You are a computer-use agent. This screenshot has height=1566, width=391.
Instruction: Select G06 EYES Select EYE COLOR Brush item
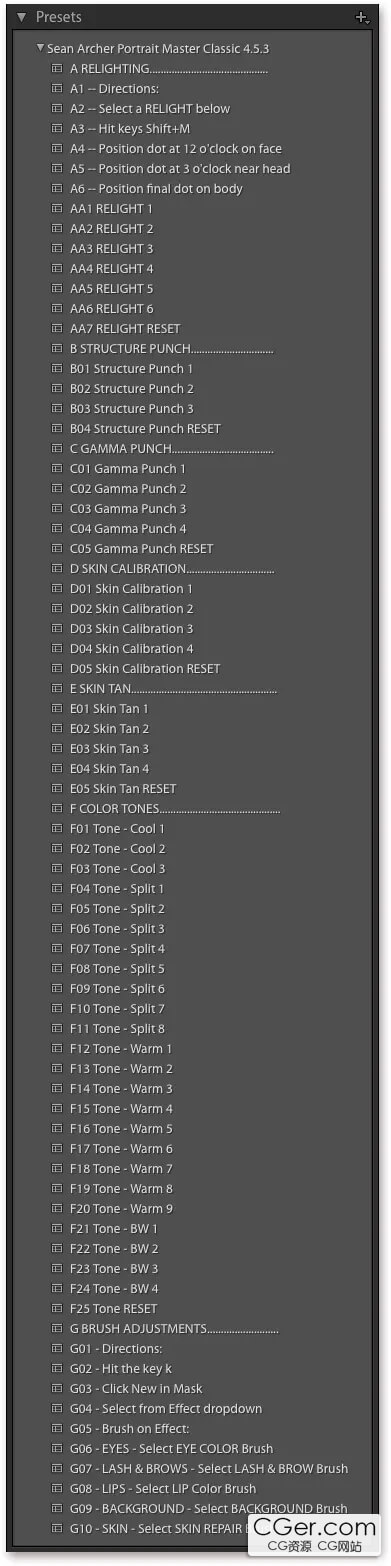pos(171,1448)
